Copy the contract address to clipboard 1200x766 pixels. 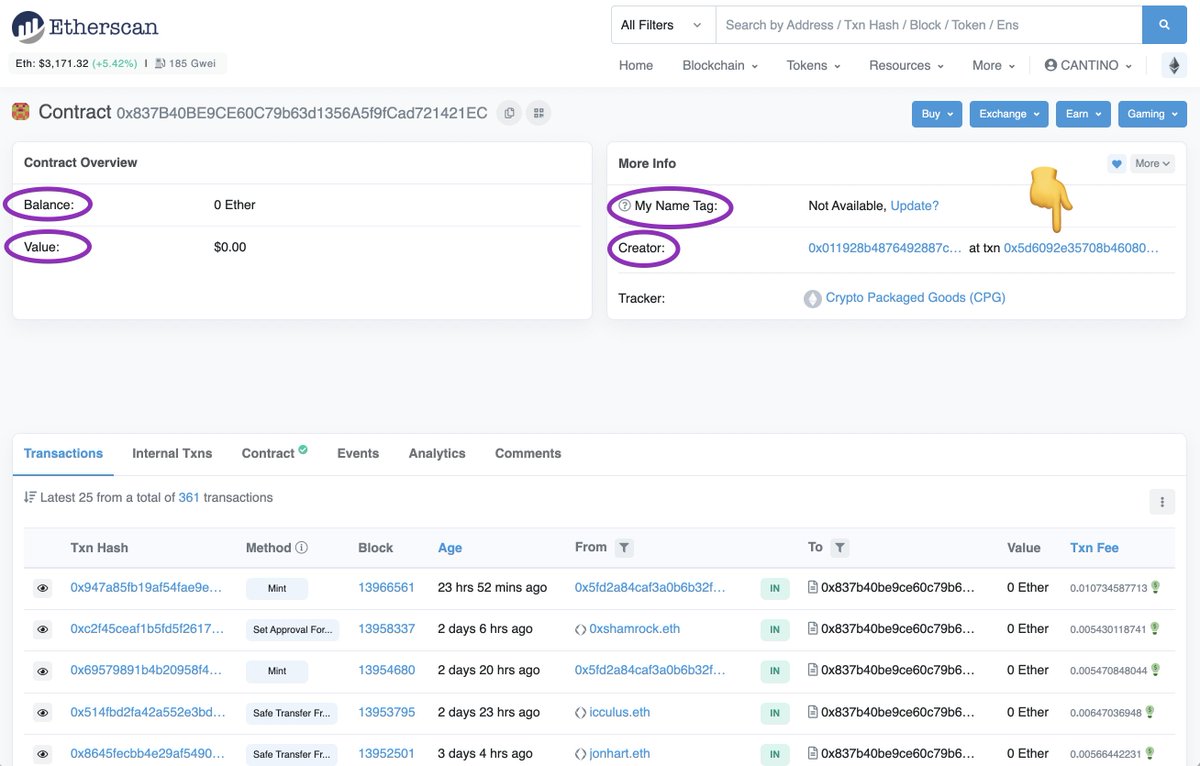click(509, 113)
